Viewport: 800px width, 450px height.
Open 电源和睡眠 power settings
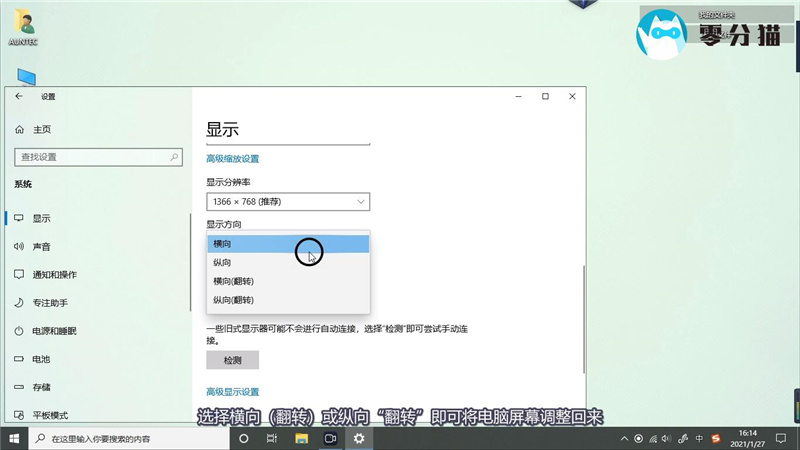point(54,331)
